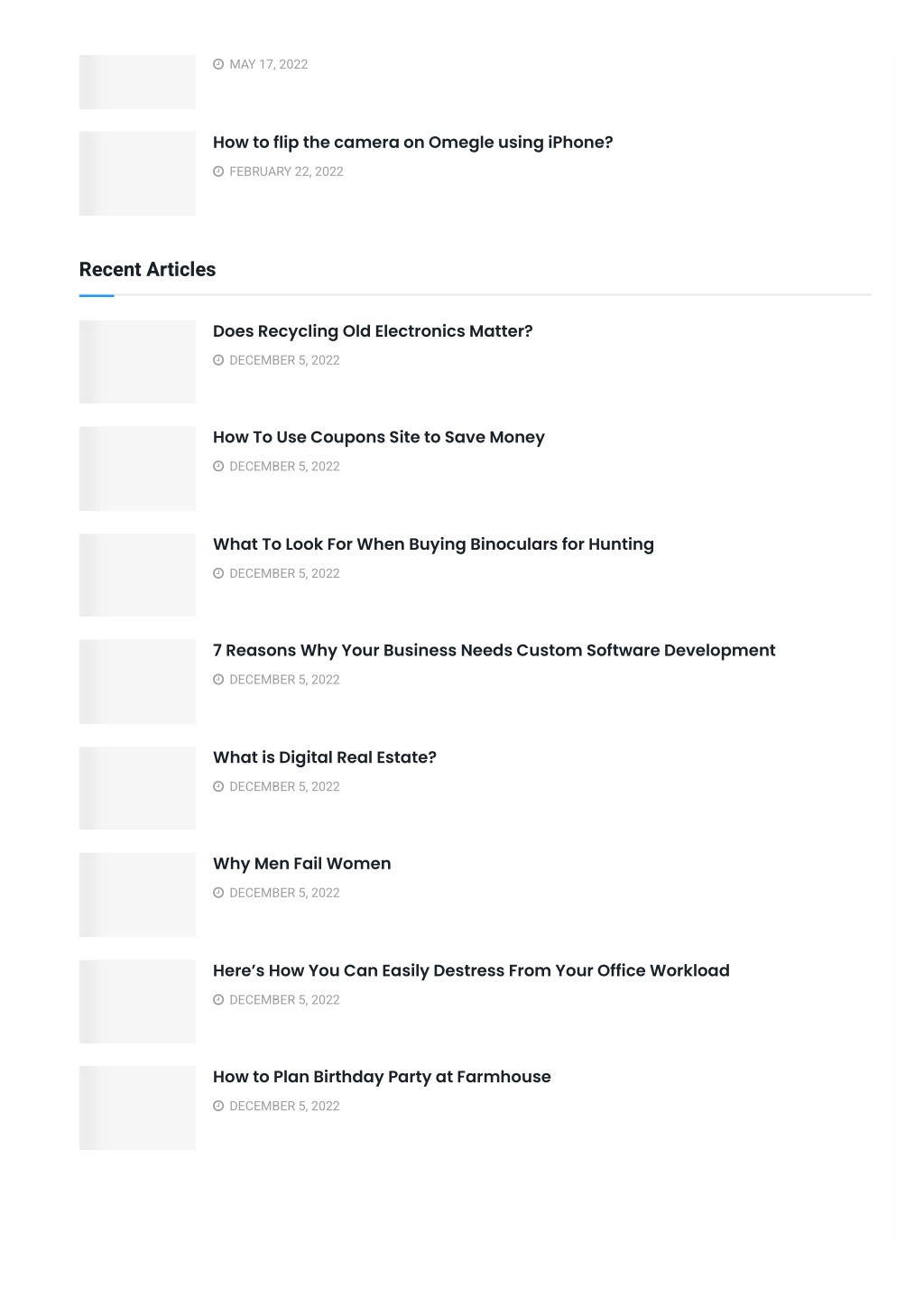Open 'Does Recycling Old Electronics Matter?' article
This screenshot has height=1308, width=924.
(x=373, y=331)
